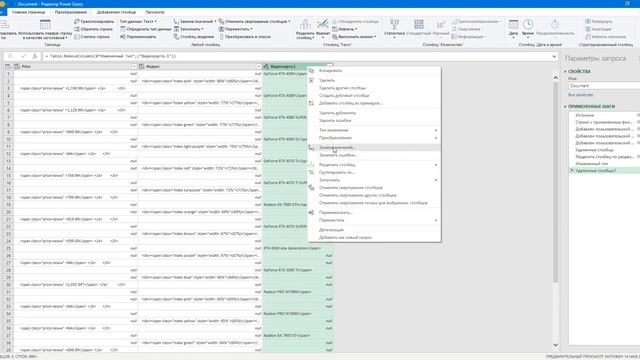This screenshot has width=640, height=360.
Task: Open the Индекс column filter dropdown
Action: 258,67
